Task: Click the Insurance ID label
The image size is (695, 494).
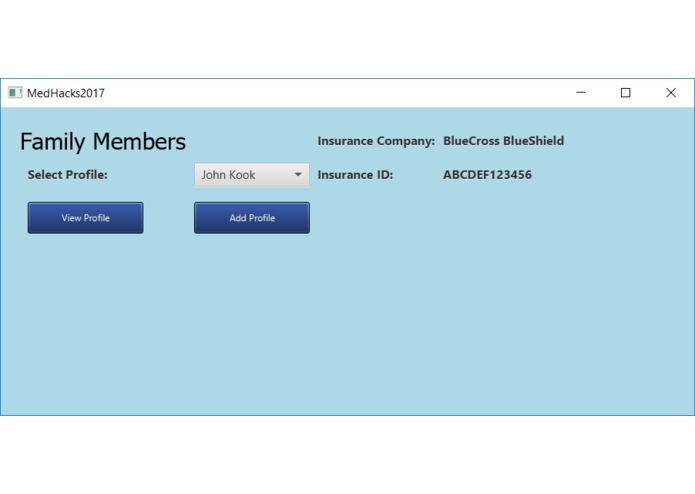Action: pos(355,175)
